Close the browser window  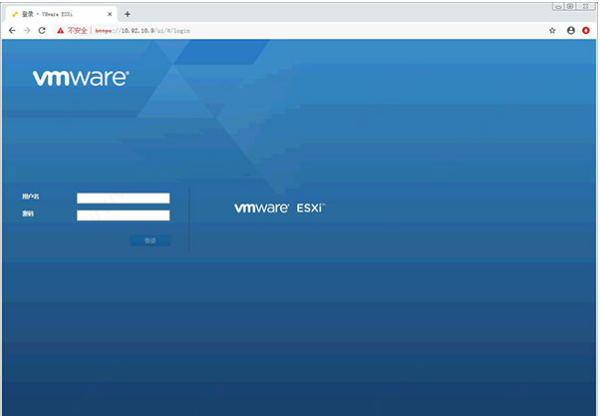(587, 6)
